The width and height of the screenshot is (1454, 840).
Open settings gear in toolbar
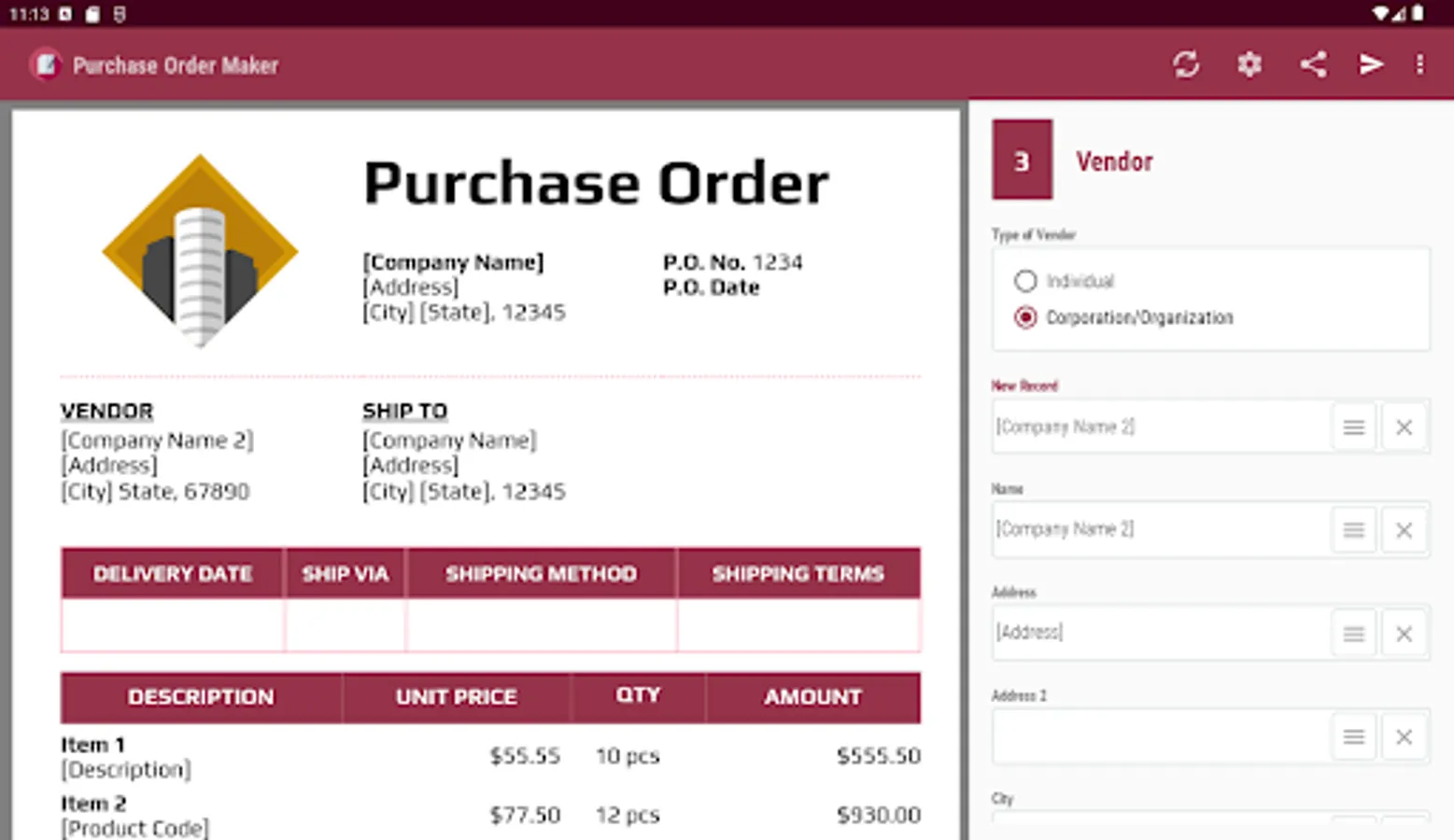pos(1249,64)
